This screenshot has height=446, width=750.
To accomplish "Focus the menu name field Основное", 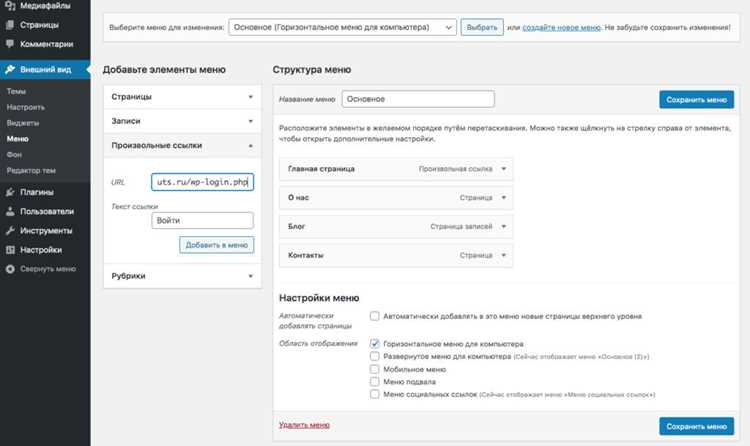I will [418, 99].
